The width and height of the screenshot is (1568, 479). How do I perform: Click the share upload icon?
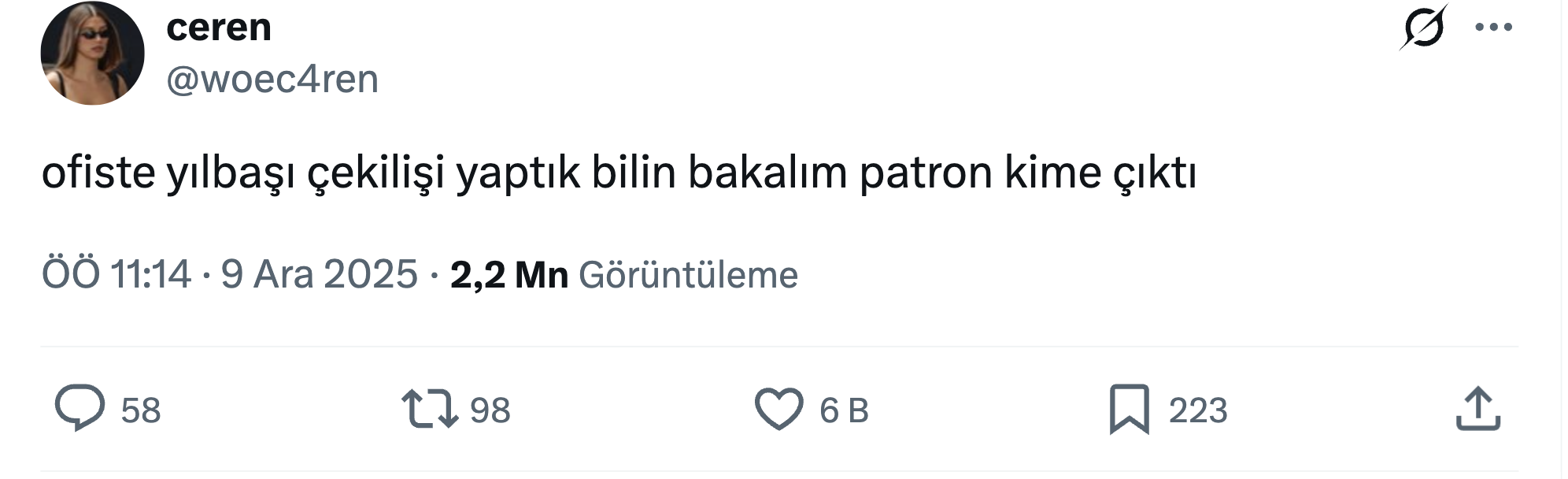pos(1477,409)
